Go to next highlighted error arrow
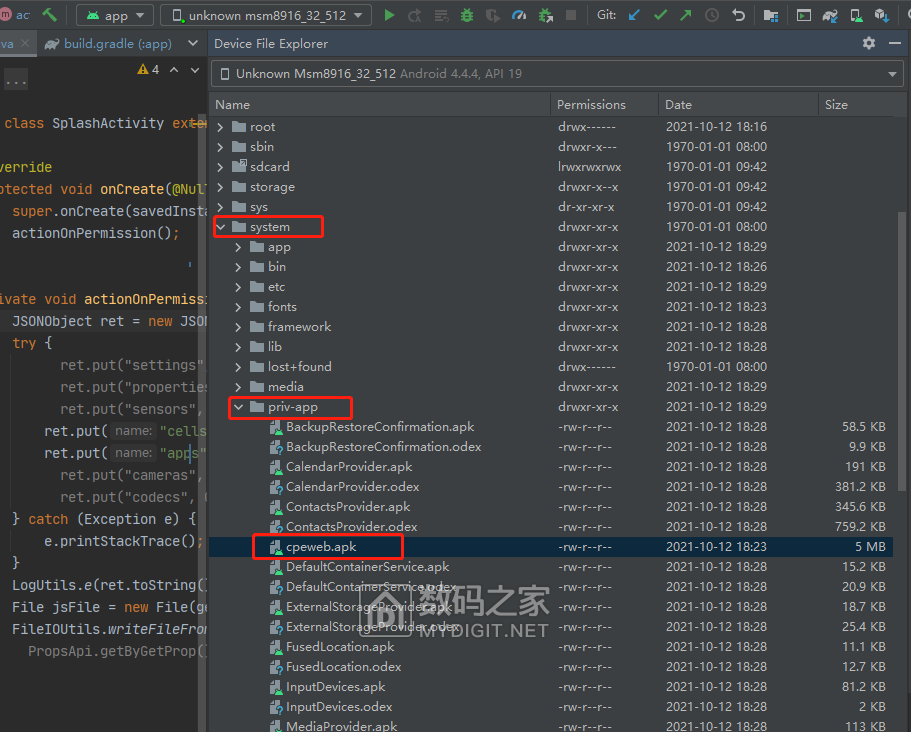The height and width of the screenshot is (732, 911). coord(195,70)
